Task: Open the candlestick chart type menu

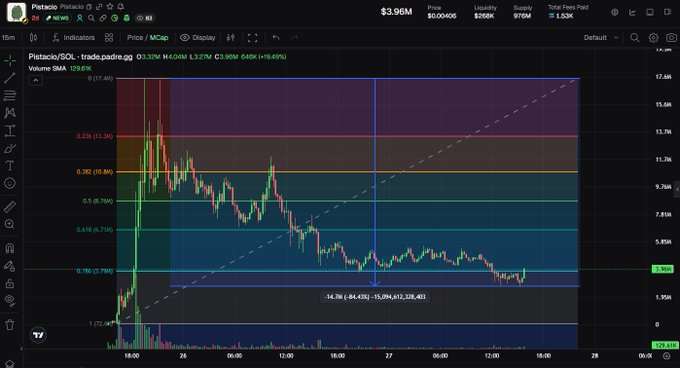Action: (x=33, y=38)
